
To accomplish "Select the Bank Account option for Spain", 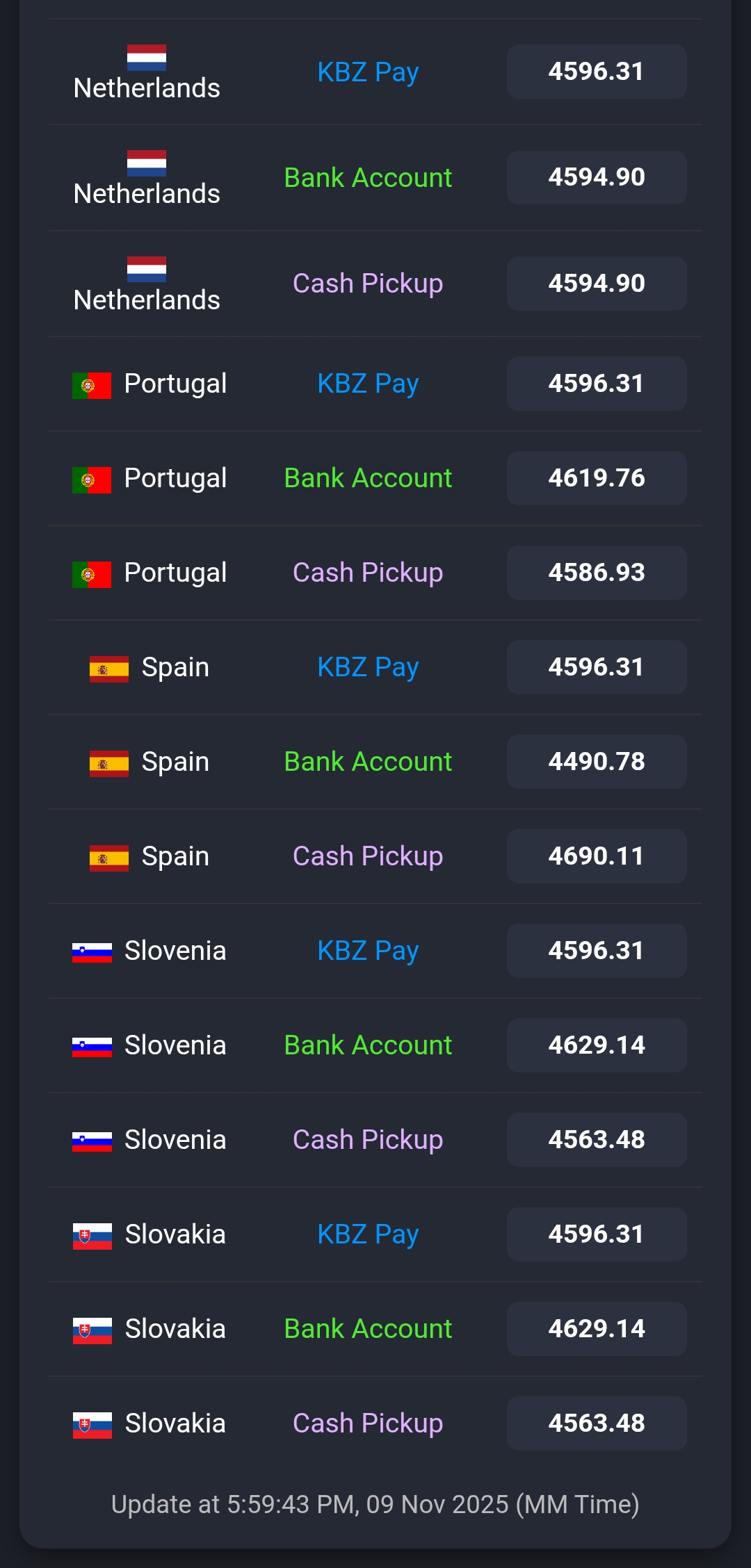I will (x=368, y=762).
